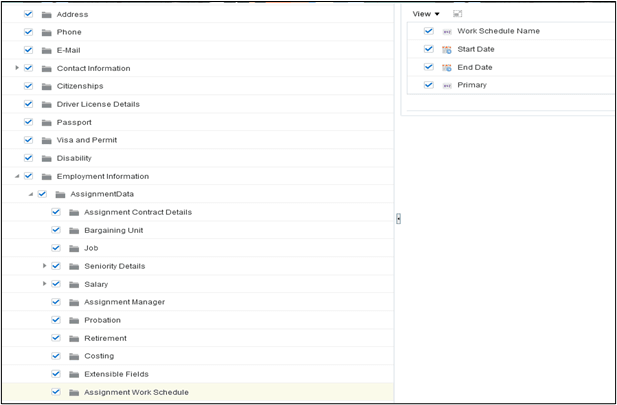Click the folder icon beside E-Mail
Viewport: 617px width, 405px height.
click(x=47, y=50)
